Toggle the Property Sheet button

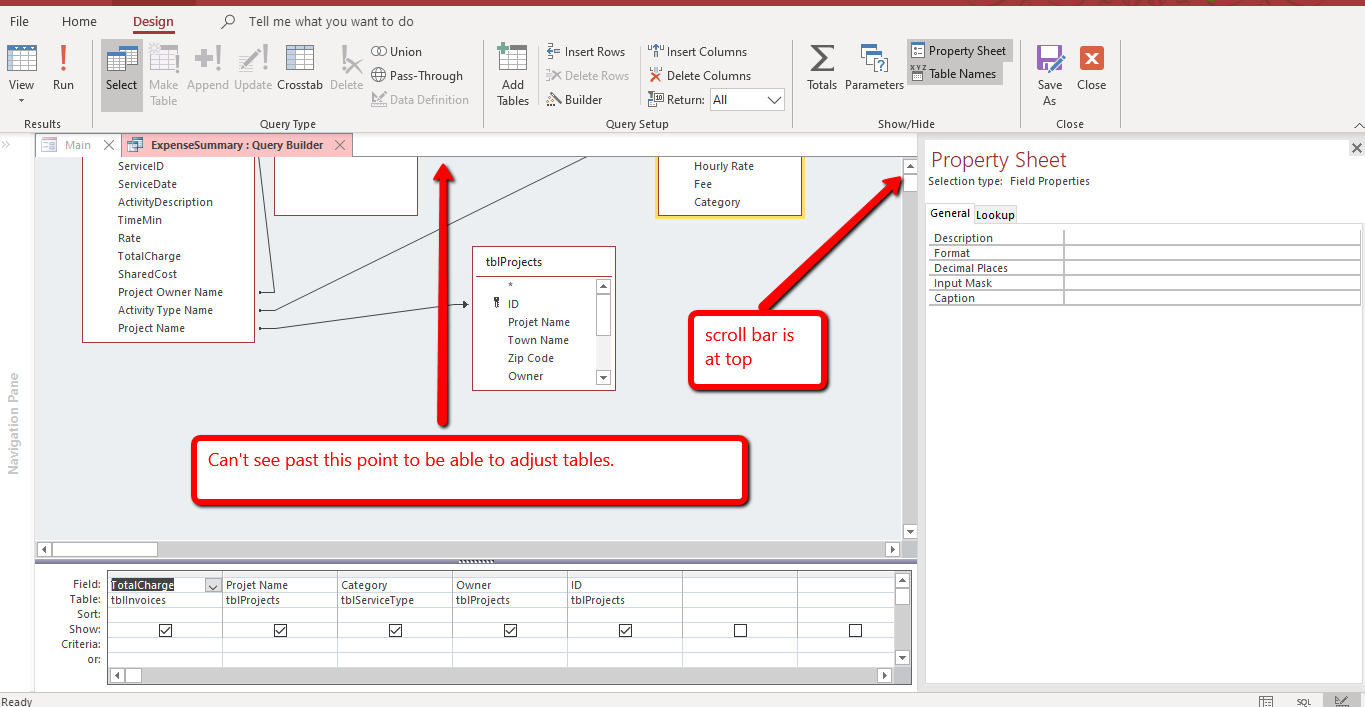point(958,51)
